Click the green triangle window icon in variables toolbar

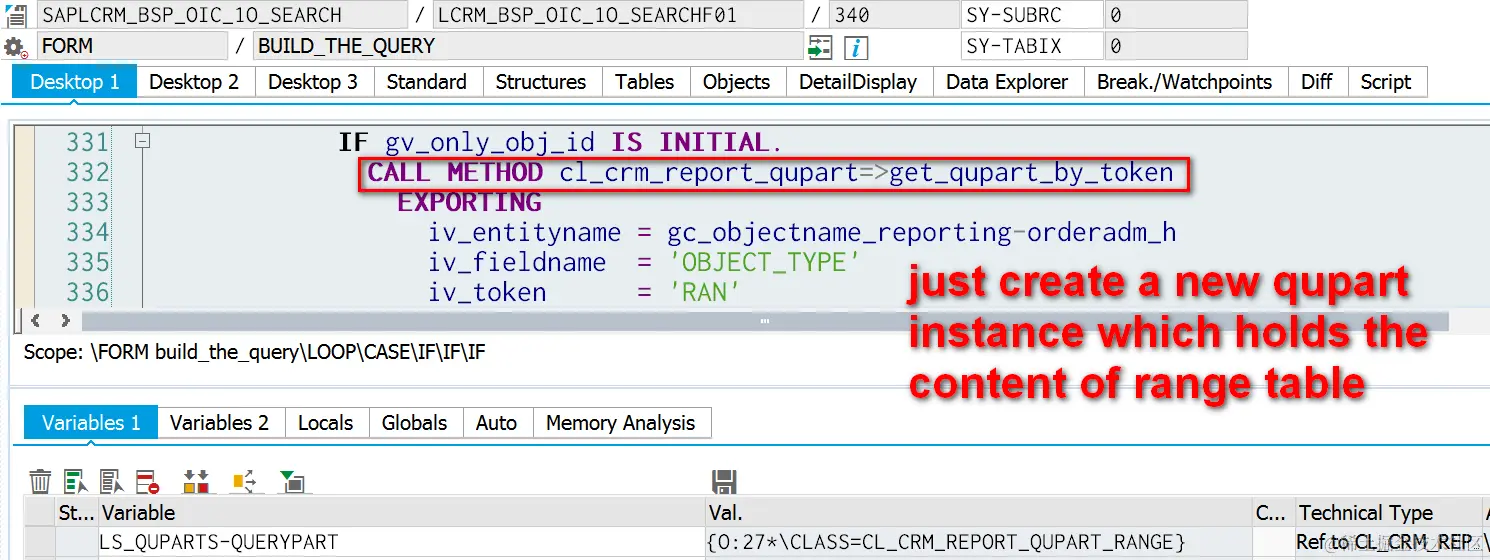tap(292, 482)
